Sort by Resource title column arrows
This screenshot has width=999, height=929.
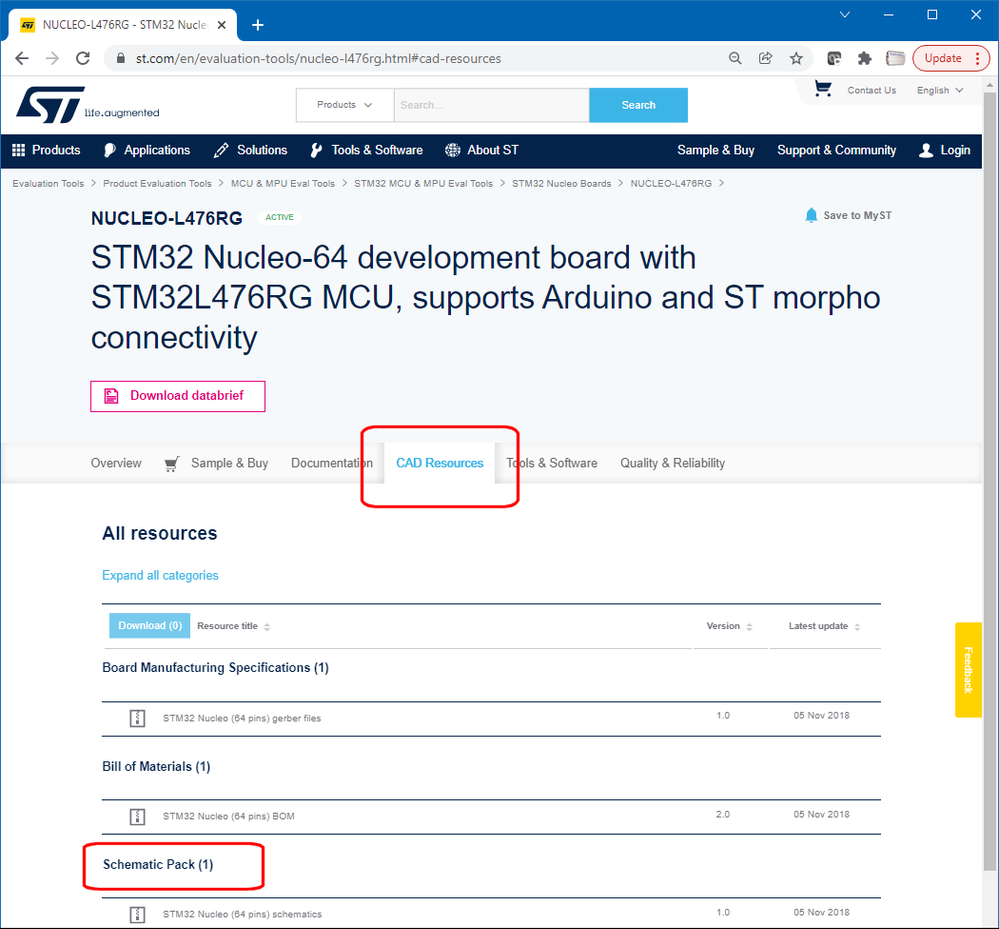266,627
